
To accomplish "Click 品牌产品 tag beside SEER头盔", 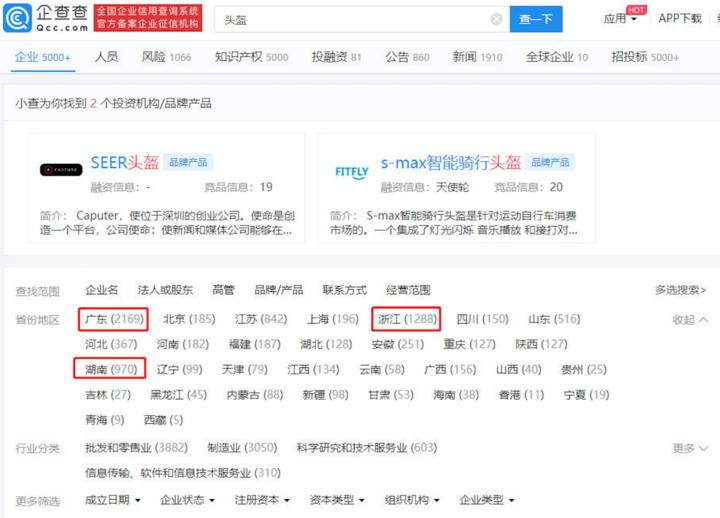I will click(188, 162).
